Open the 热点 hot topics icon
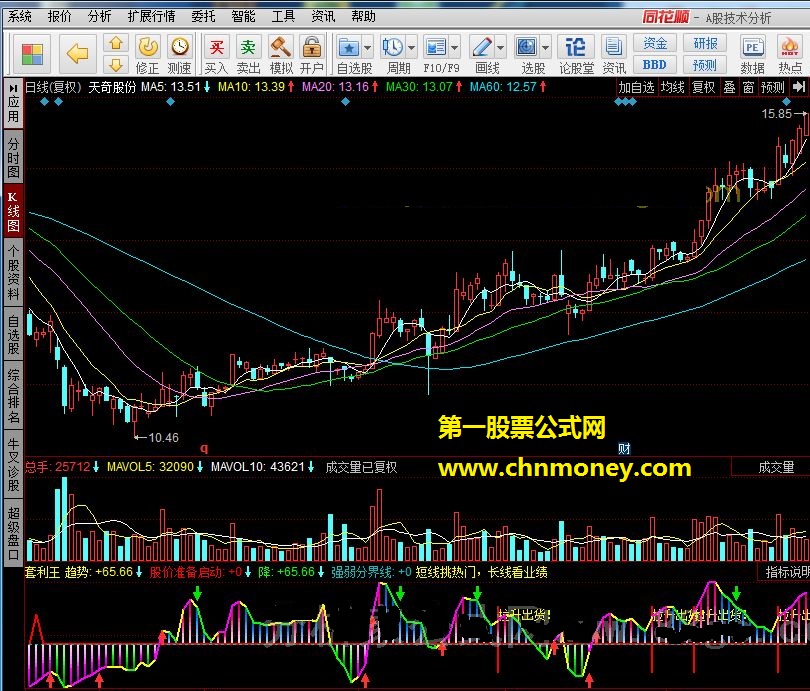This screenshot has height=691, width=810. click(x=790, y=54)
